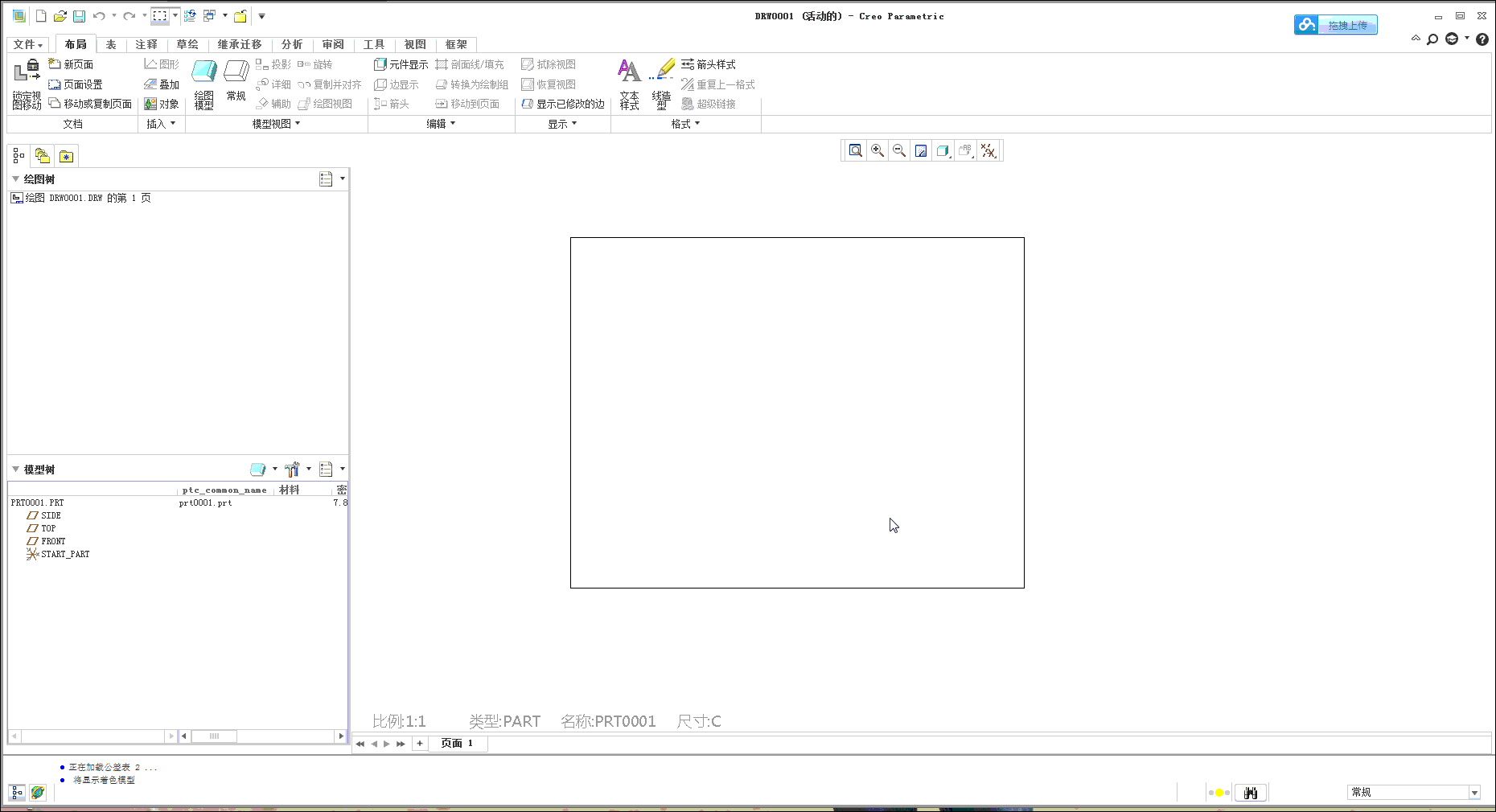Expand the Display (显示) group dropdown
1496x812 pixels.
coord(562,124)
